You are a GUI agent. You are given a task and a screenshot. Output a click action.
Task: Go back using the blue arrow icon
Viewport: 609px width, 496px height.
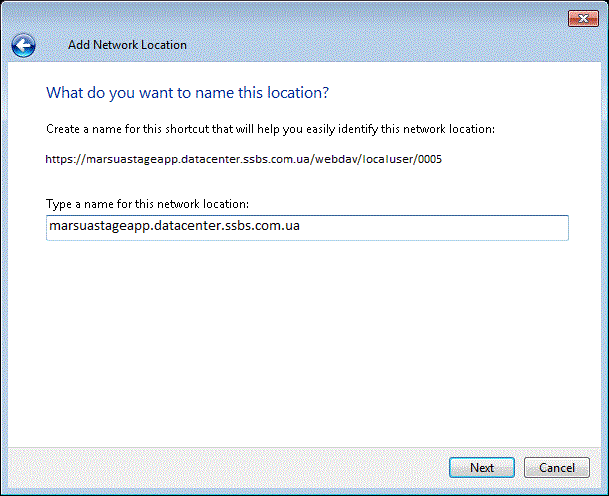point(23,45)
